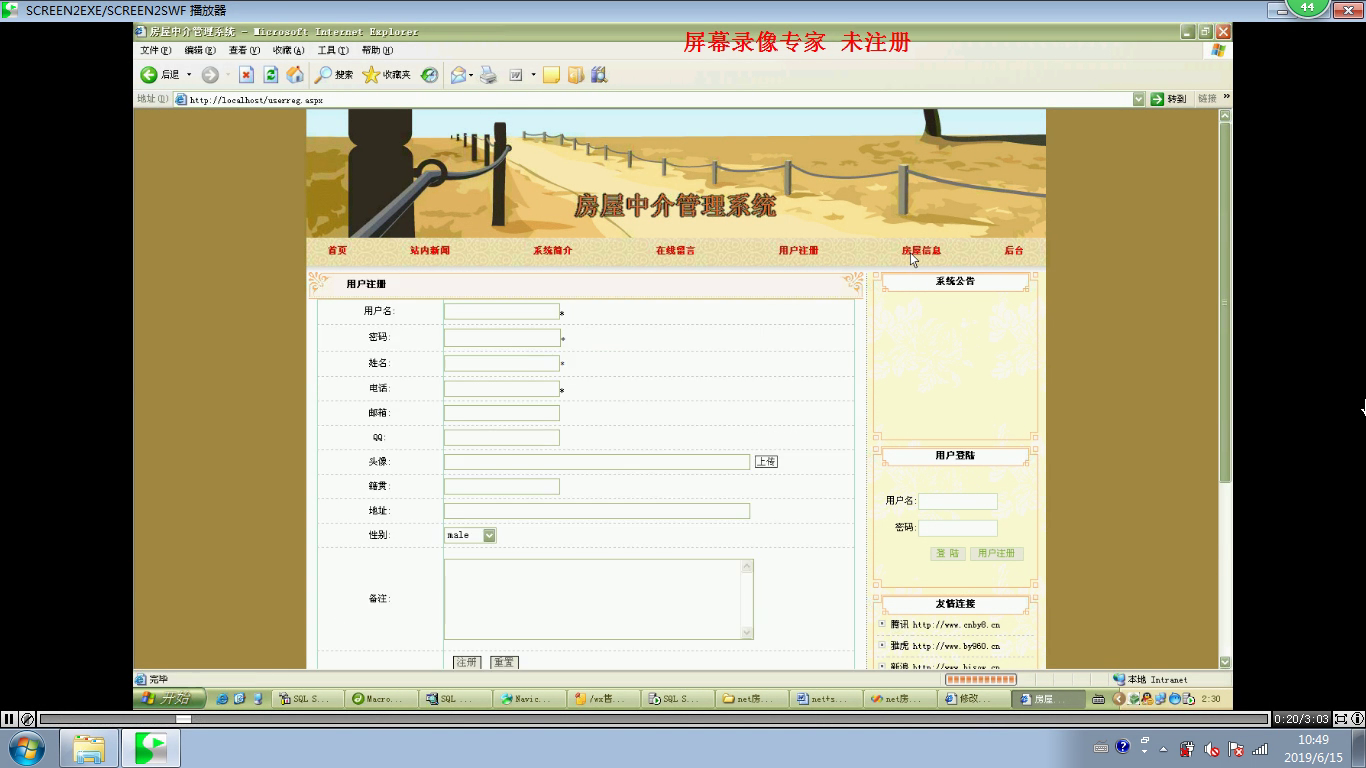Click the circular icon next to pause button
The width and height of the screenshot is (1366, 768).
point(28,719)
